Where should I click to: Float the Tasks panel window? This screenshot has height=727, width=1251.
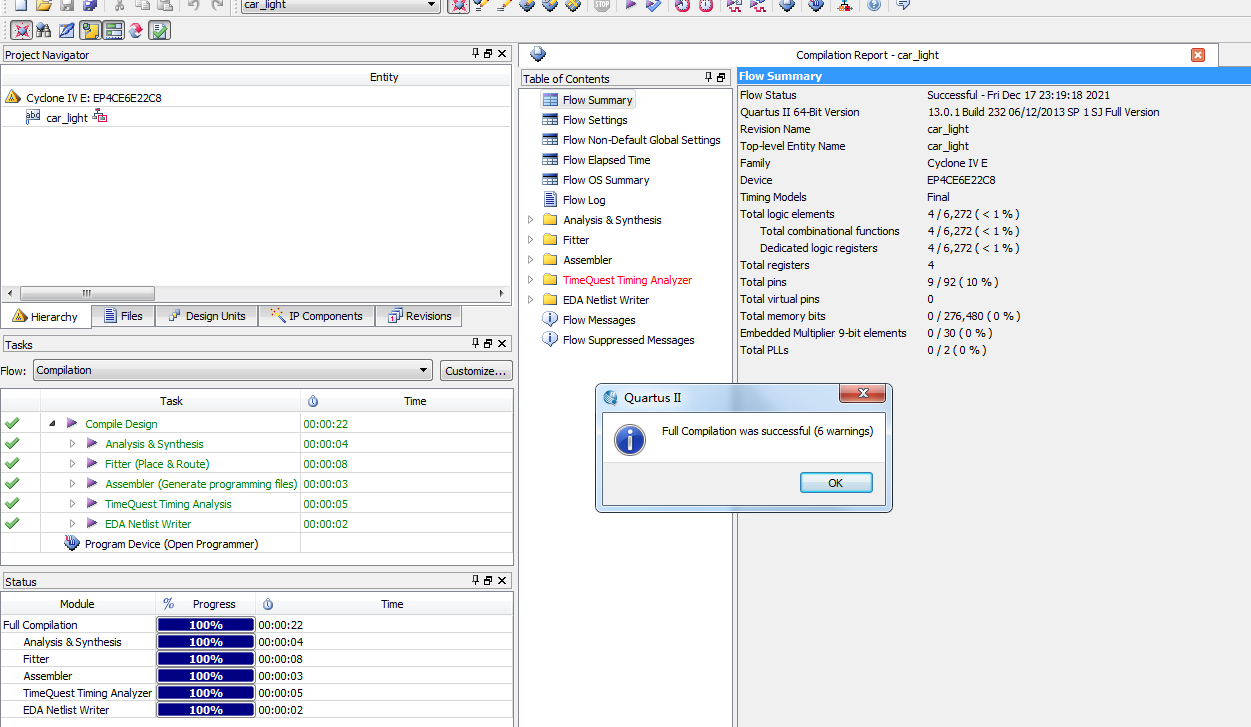click(x=488, y=344)
